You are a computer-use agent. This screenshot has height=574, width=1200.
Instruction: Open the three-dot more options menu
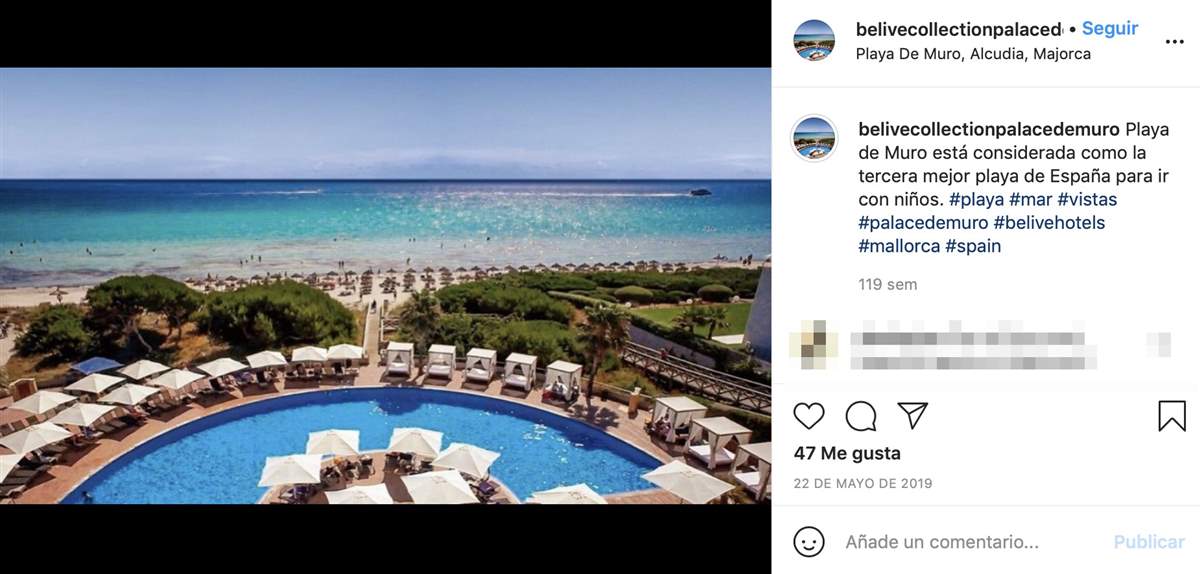1175,41
